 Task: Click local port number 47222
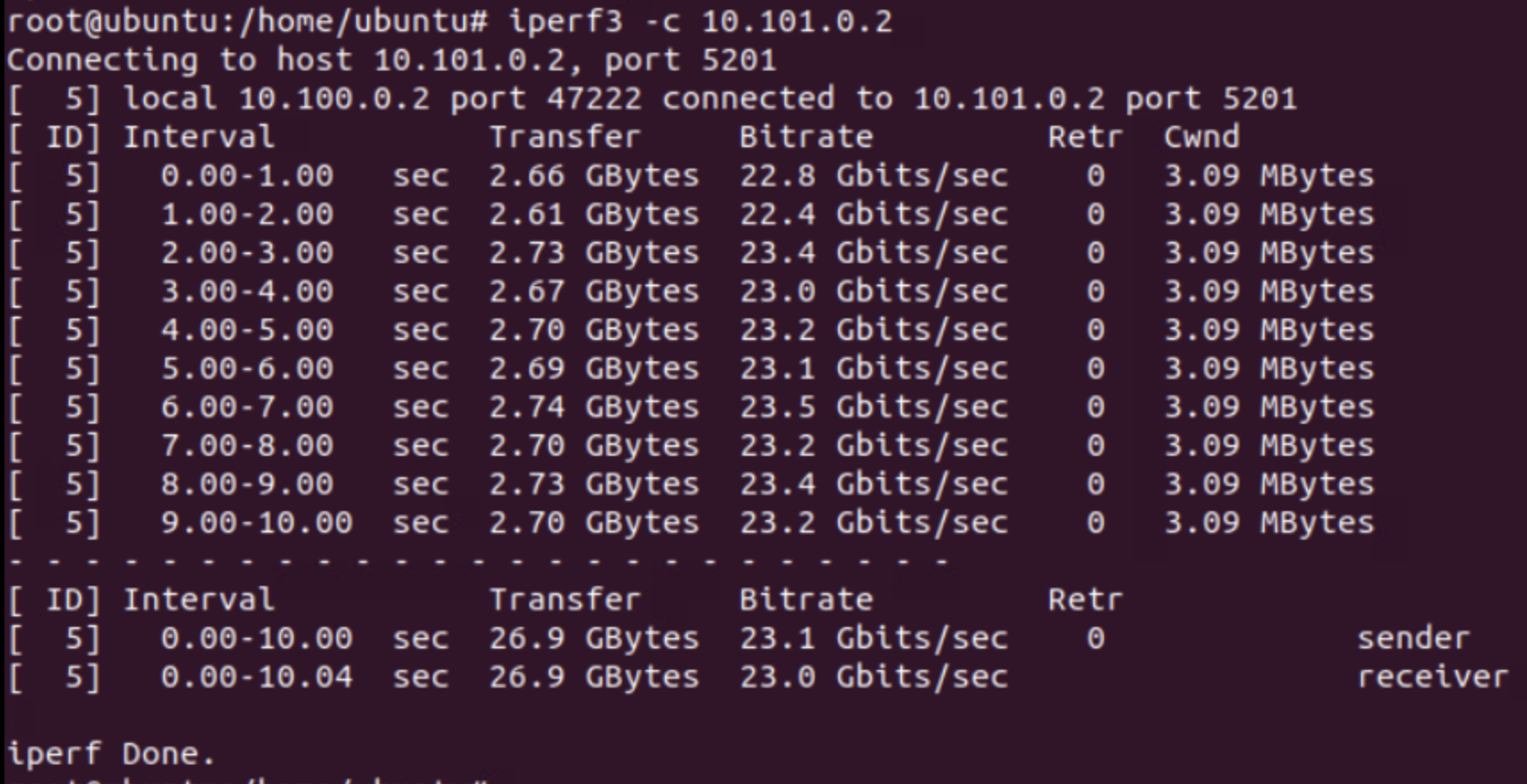pos(593,99)
